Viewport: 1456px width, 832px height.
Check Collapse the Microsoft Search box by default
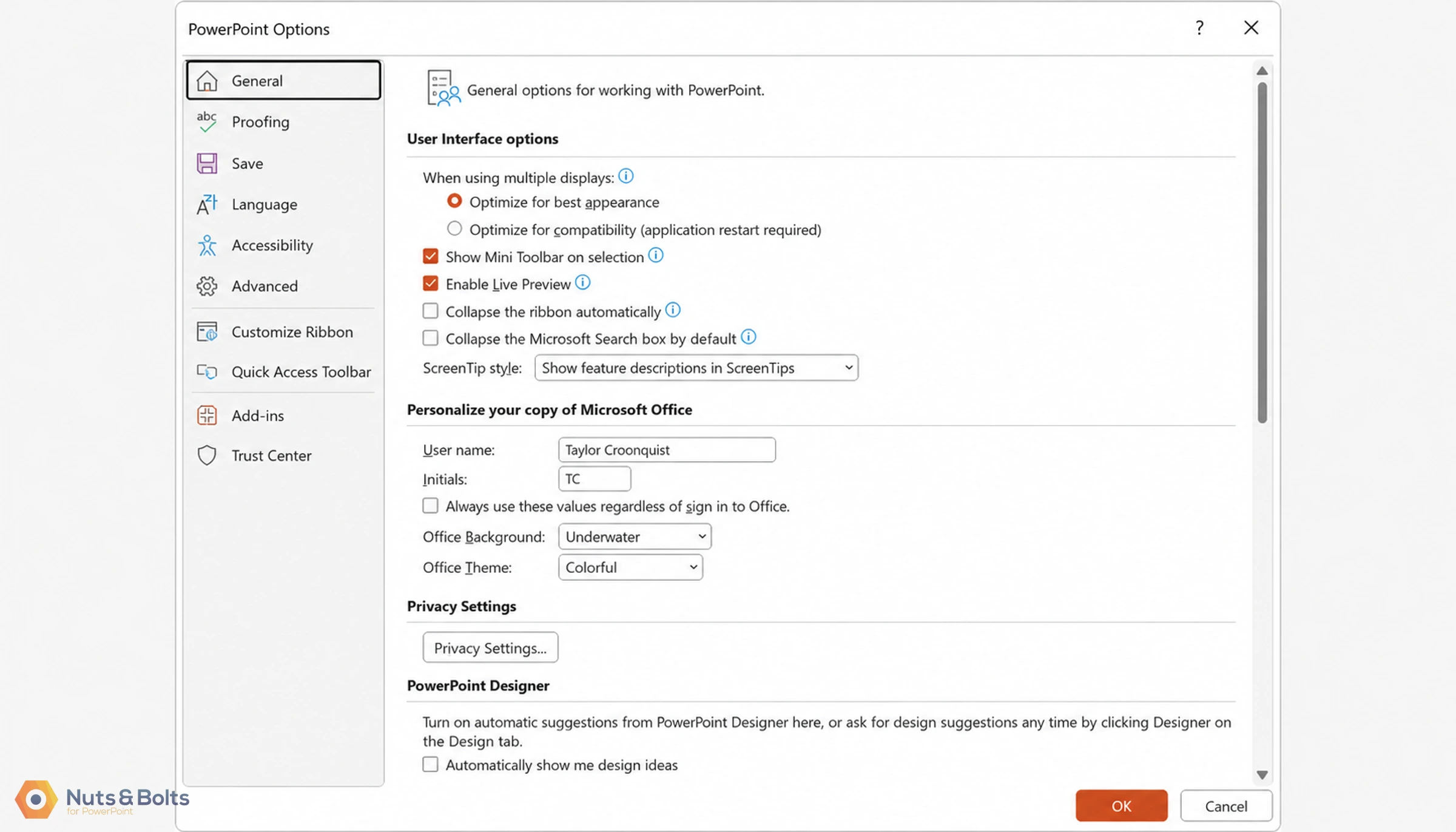tap(431, 338)
